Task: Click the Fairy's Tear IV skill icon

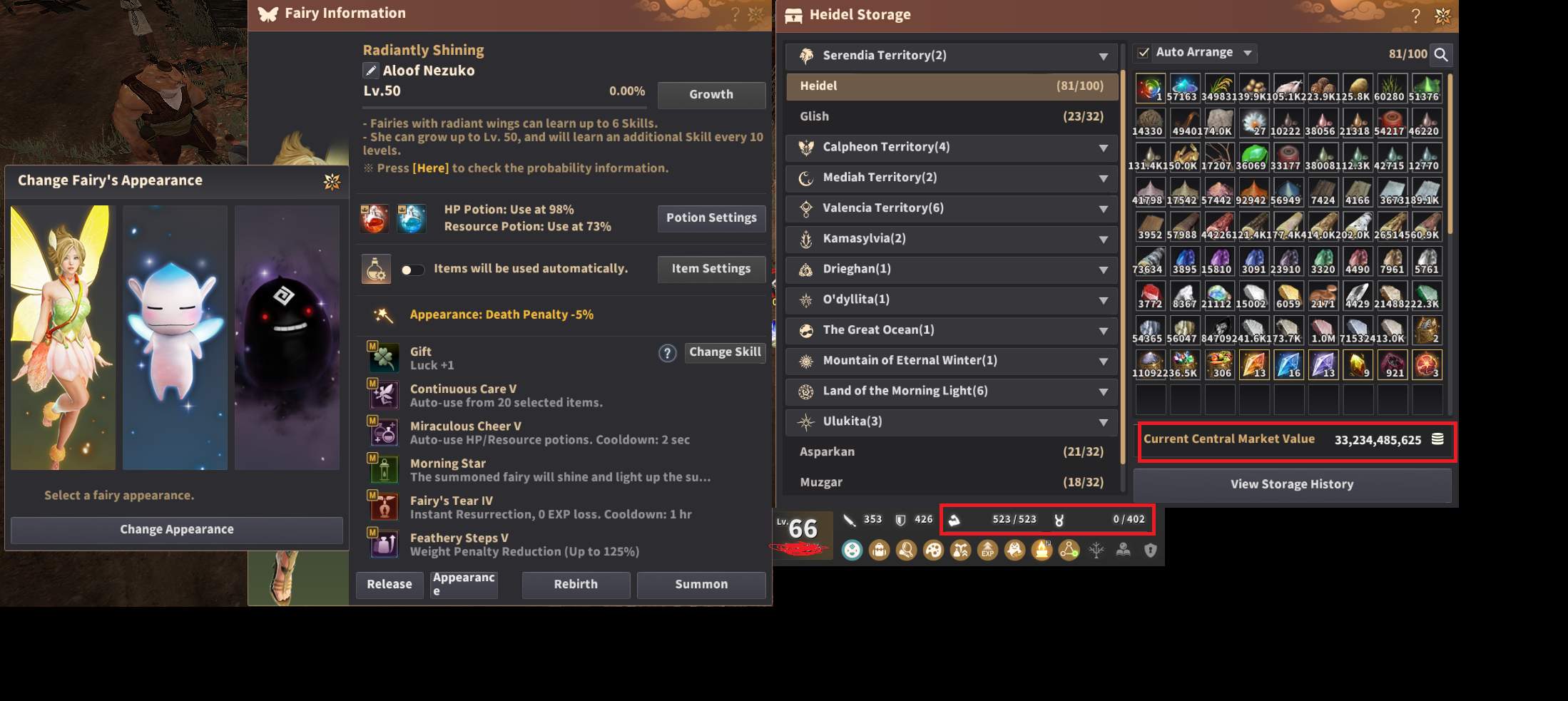Action: pyautogui.click(x=383, y=505)
